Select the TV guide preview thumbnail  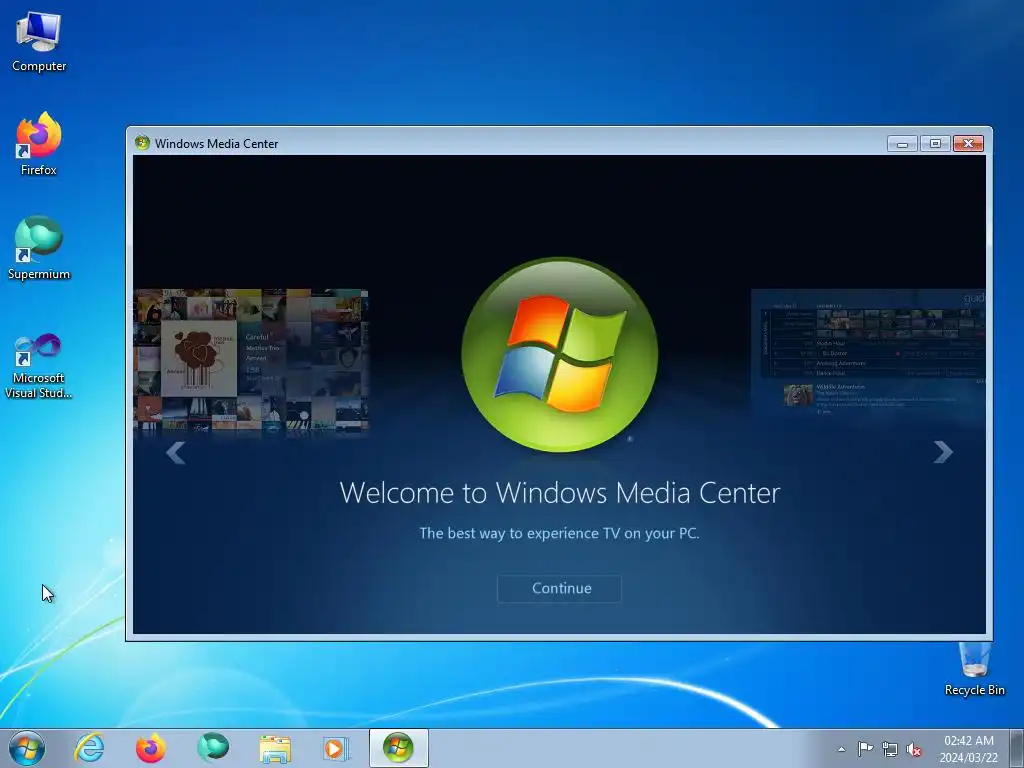point(868,356)
